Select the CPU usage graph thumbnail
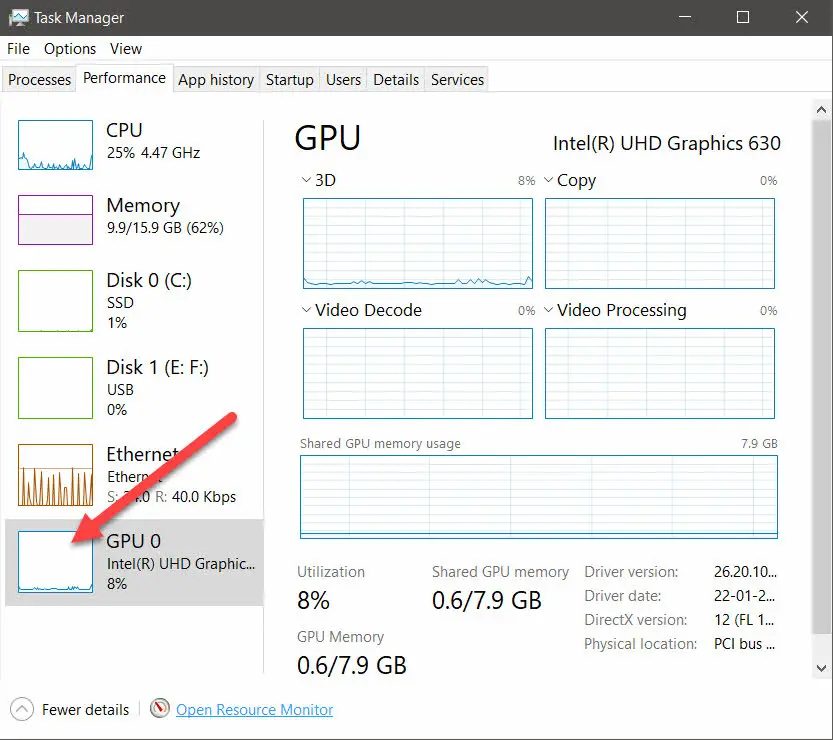The image size is (833, 740). [55, 145]
